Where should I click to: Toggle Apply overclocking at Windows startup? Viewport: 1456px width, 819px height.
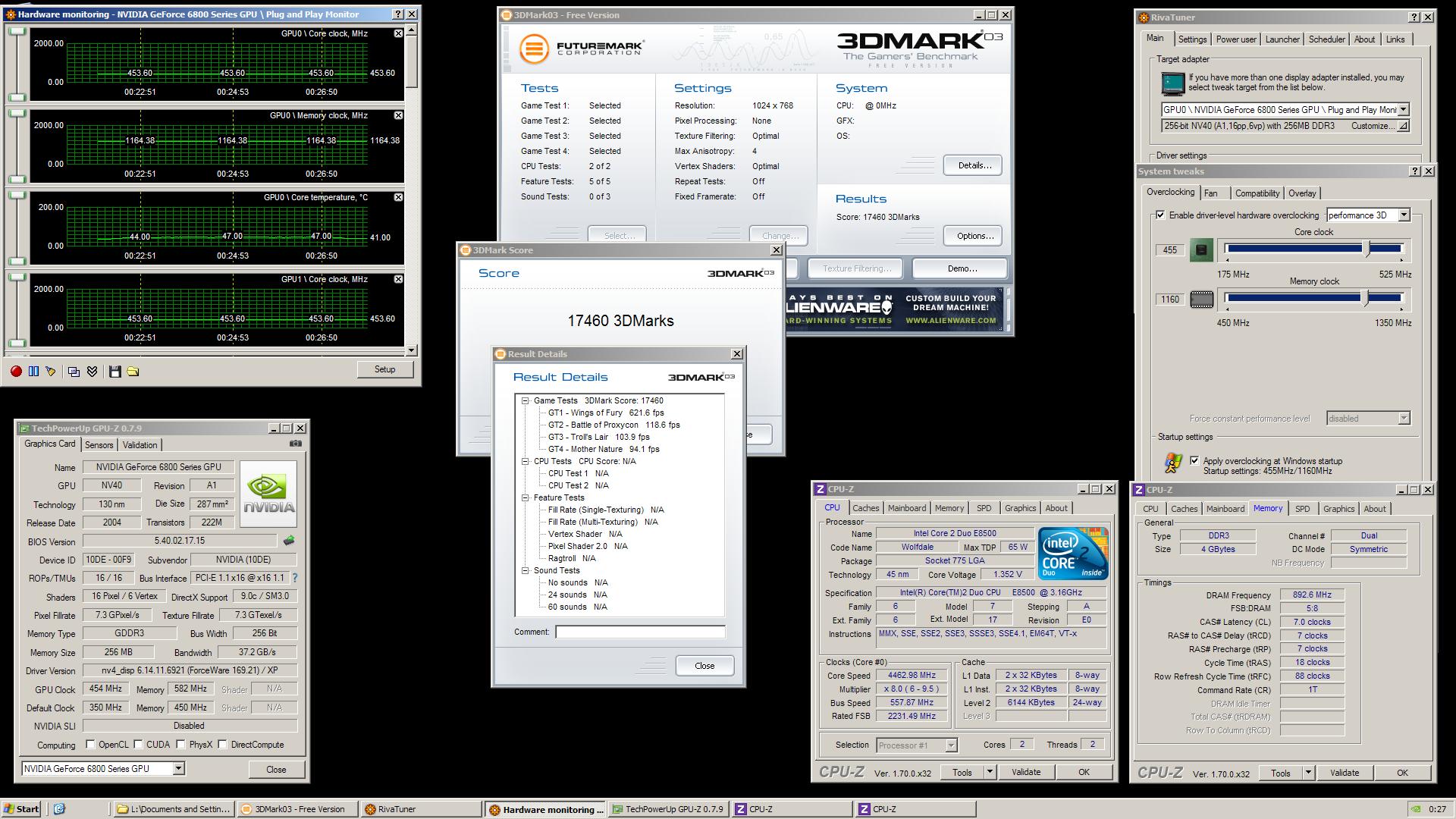point(1194,460)
